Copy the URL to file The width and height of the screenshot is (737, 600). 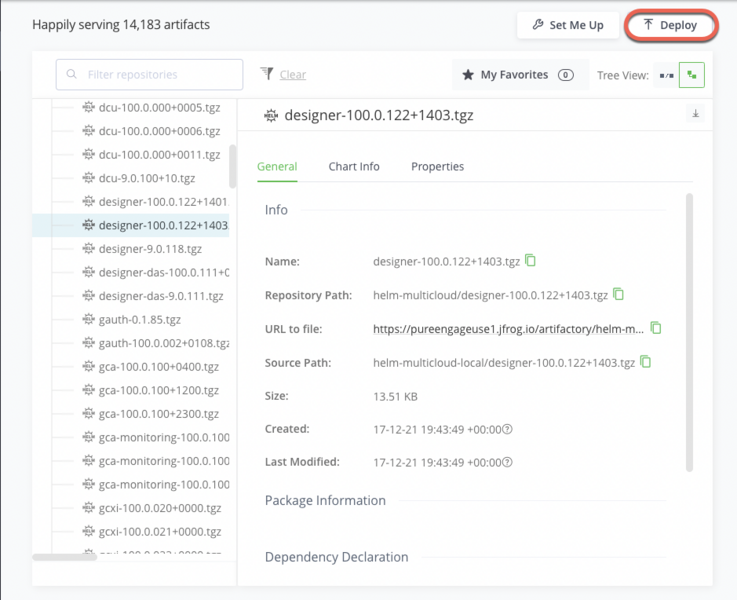656,328
